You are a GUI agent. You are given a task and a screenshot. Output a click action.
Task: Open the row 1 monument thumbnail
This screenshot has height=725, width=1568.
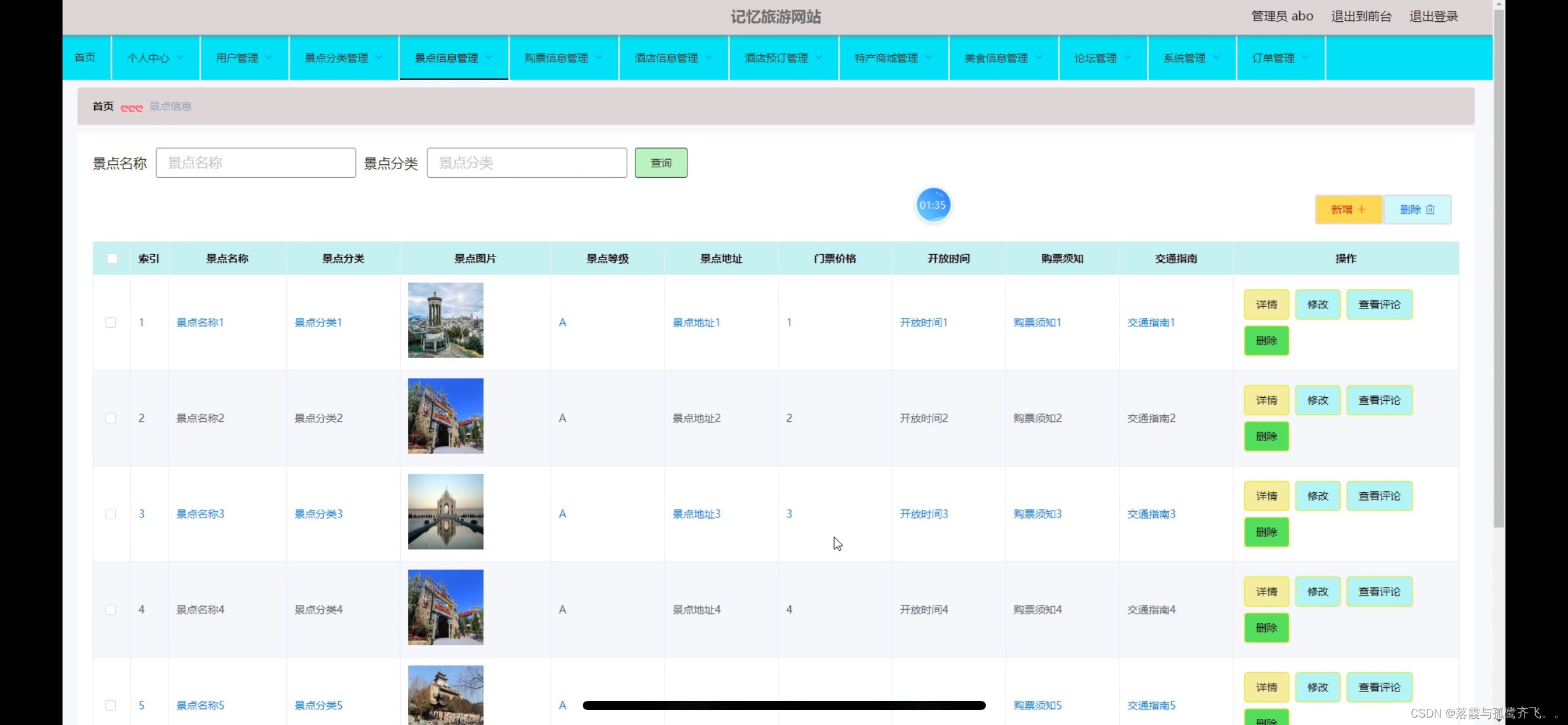[446, 320]
